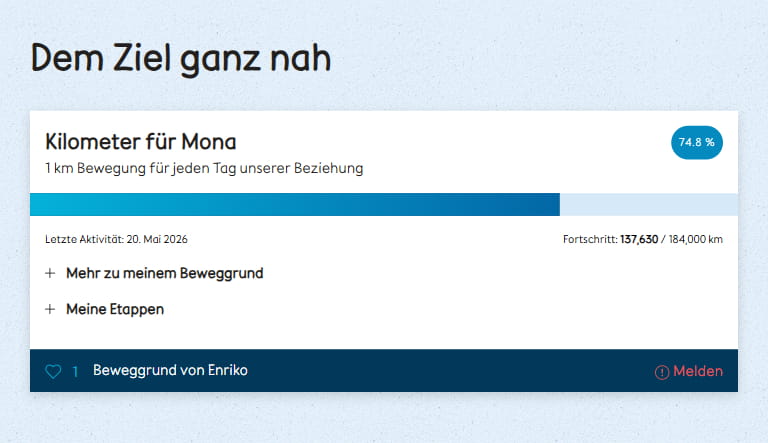Click the name Enriko in footer
This screenshot has width=768, height=443.
pos(228,370)
